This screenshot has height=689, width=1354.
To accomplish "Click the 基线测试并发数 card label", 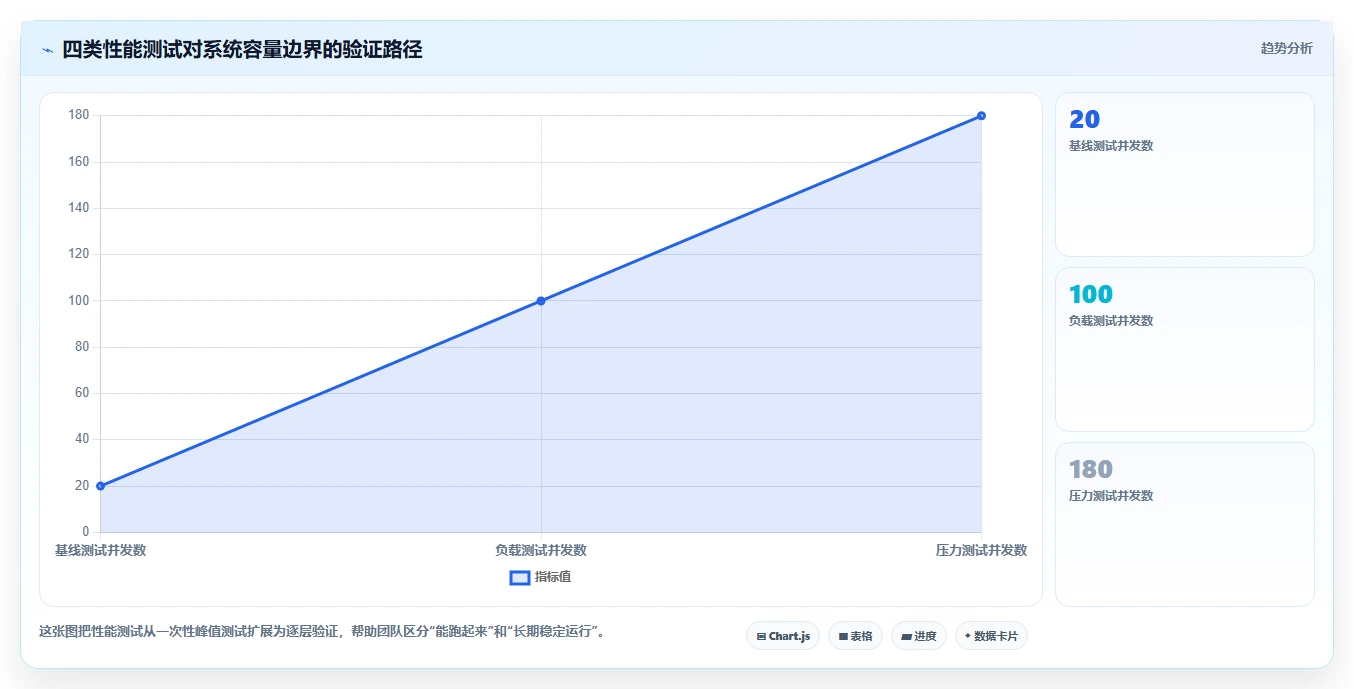I will point(1111,146).
